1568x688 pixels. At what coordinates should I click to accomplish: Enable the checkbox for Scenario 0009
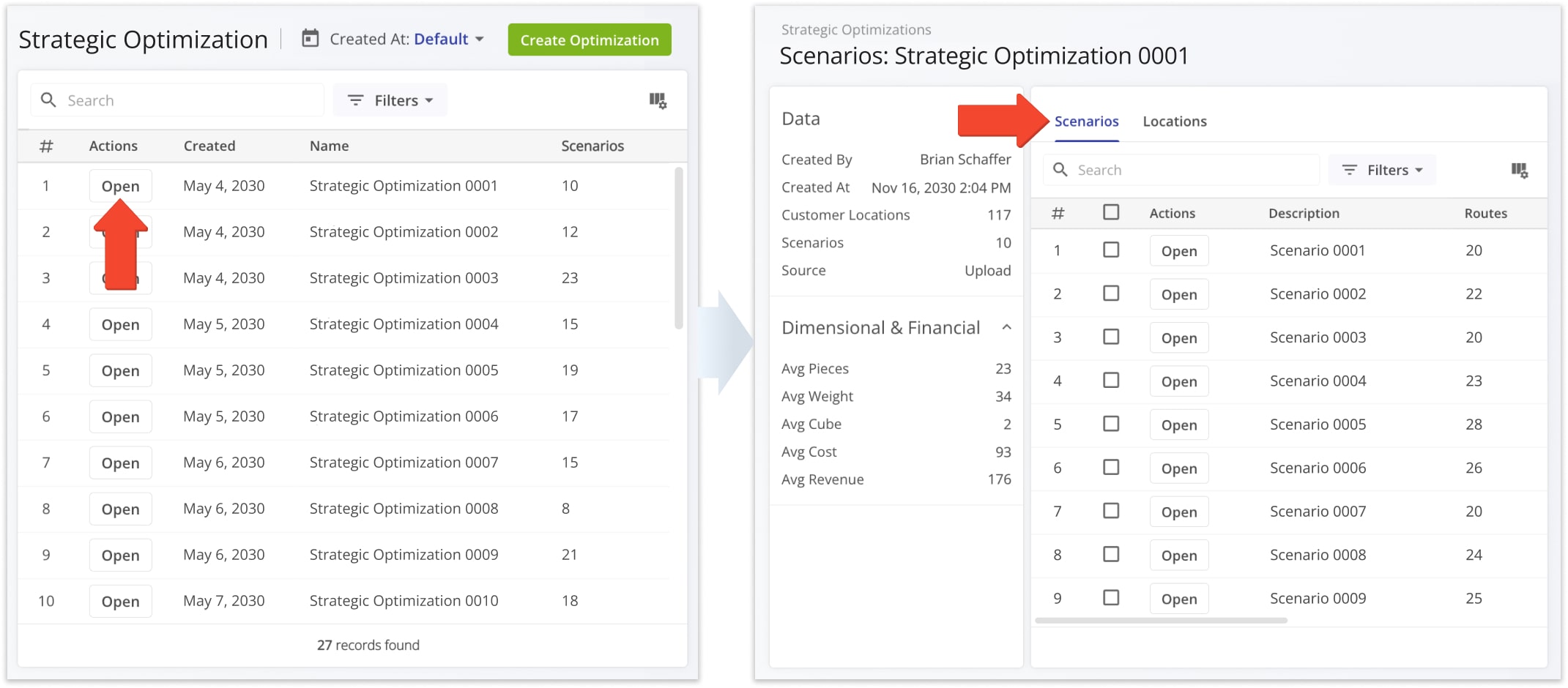1111,598
